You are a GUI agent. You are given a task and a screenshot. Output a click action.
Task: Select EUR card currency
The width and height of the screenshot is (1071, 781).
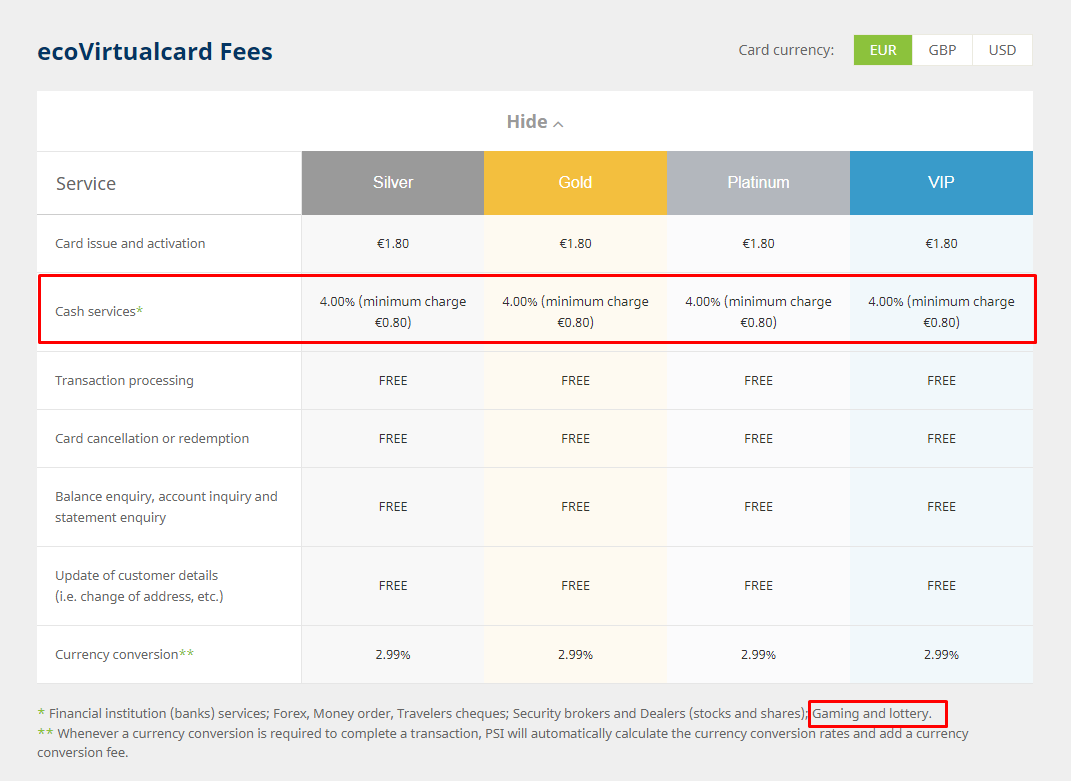click(x=882, y=50)
